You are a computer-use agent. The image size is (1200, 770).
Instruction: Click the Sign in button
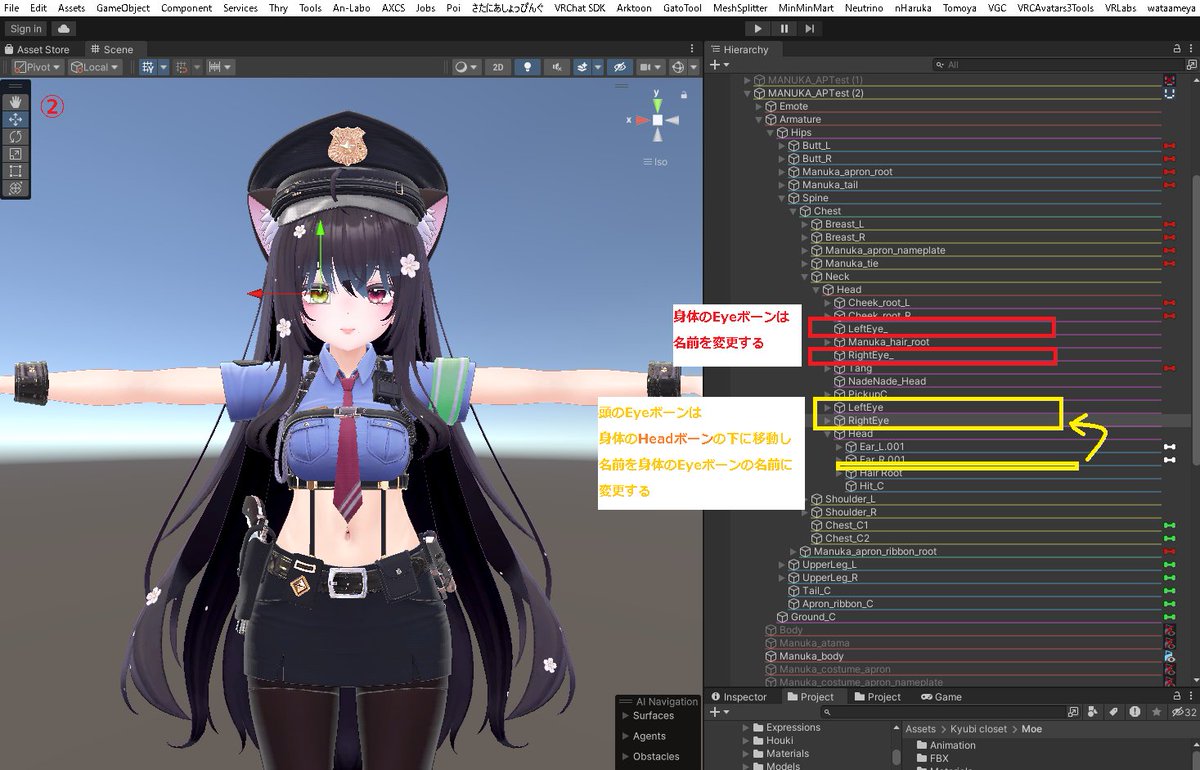point(24,28)
